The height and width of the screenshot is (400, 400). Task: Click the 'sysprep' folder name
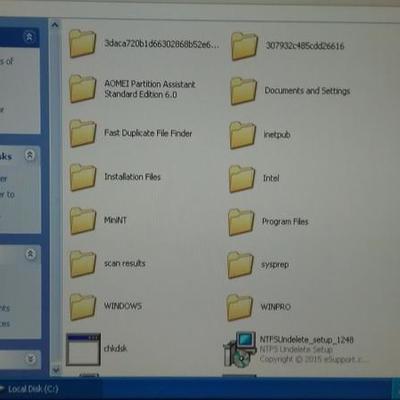pyautogui.click(x=275, y=265)
